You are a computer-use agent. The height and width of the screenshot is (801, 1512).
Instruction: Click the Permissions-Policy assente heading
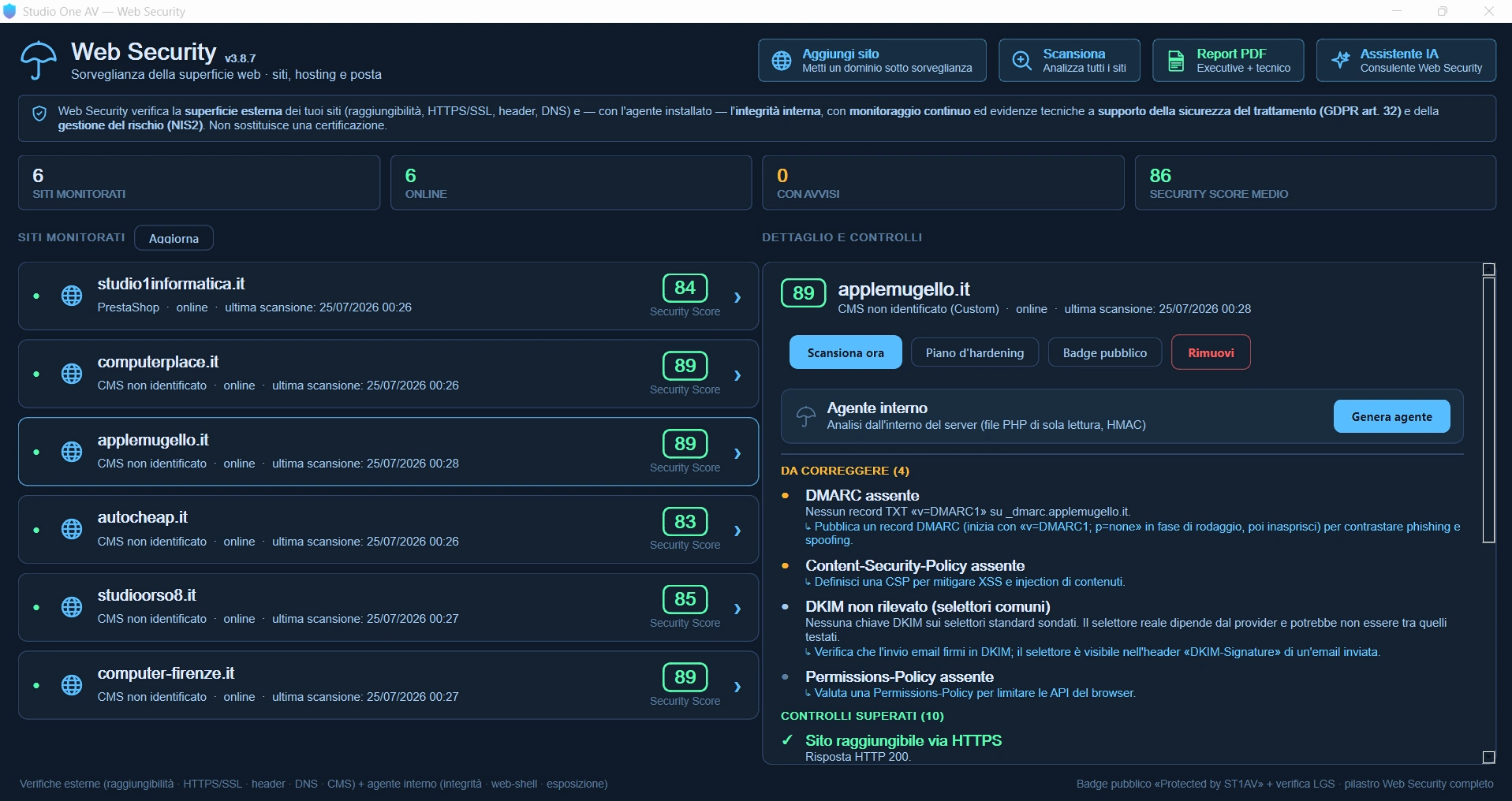tap(899, 677)
